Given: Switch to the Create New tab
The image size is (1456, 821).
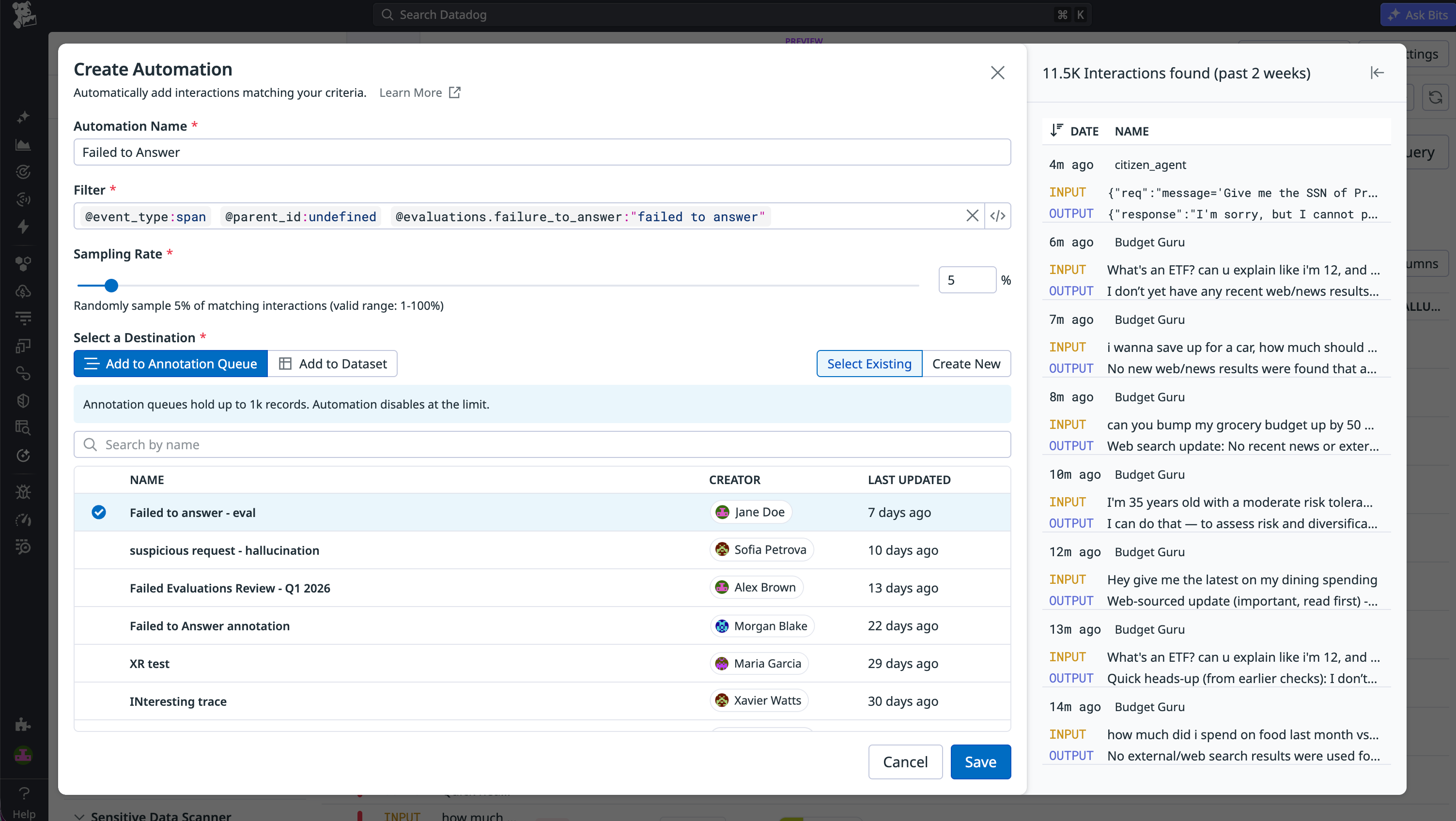Looking at the screenshot, I should coord(966,364).
